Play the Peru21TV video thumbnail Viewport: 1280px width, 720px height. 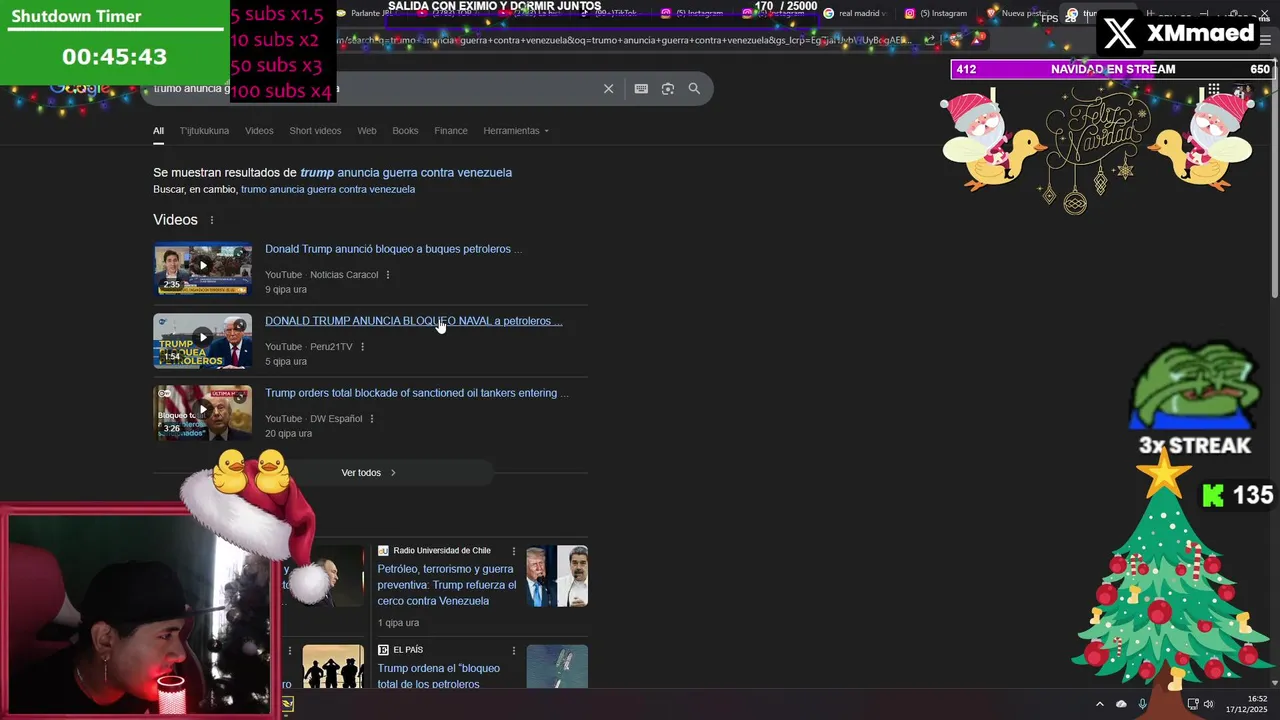(202, 340)
